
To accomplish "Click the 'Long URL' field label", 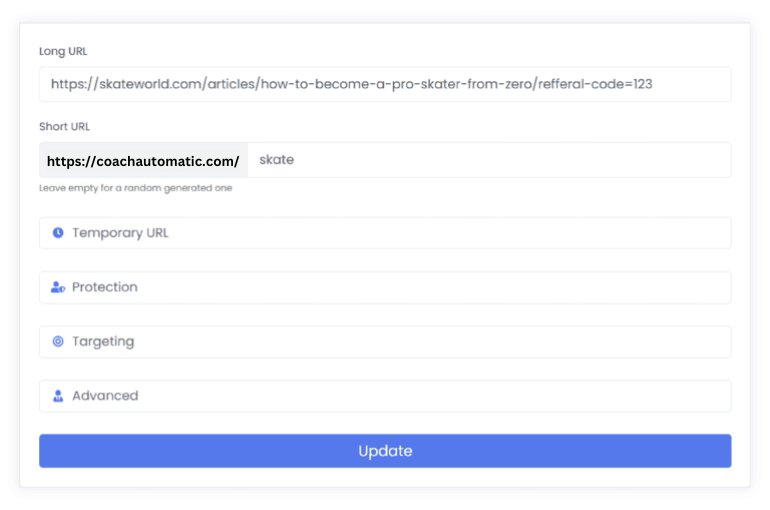I will (x=64, y=51).
